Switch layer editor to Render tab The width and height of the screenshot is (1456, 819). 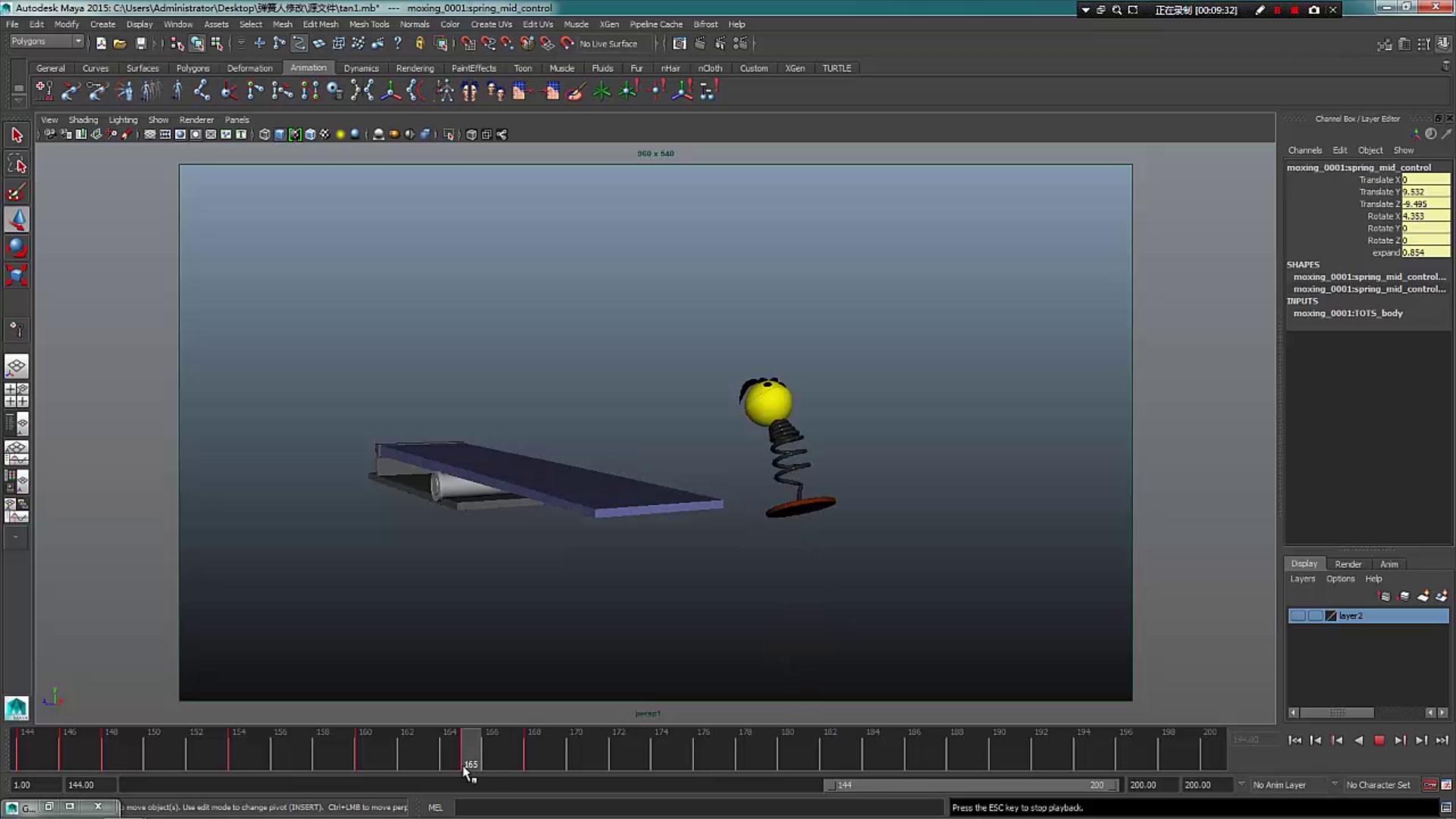[1348, 564]
